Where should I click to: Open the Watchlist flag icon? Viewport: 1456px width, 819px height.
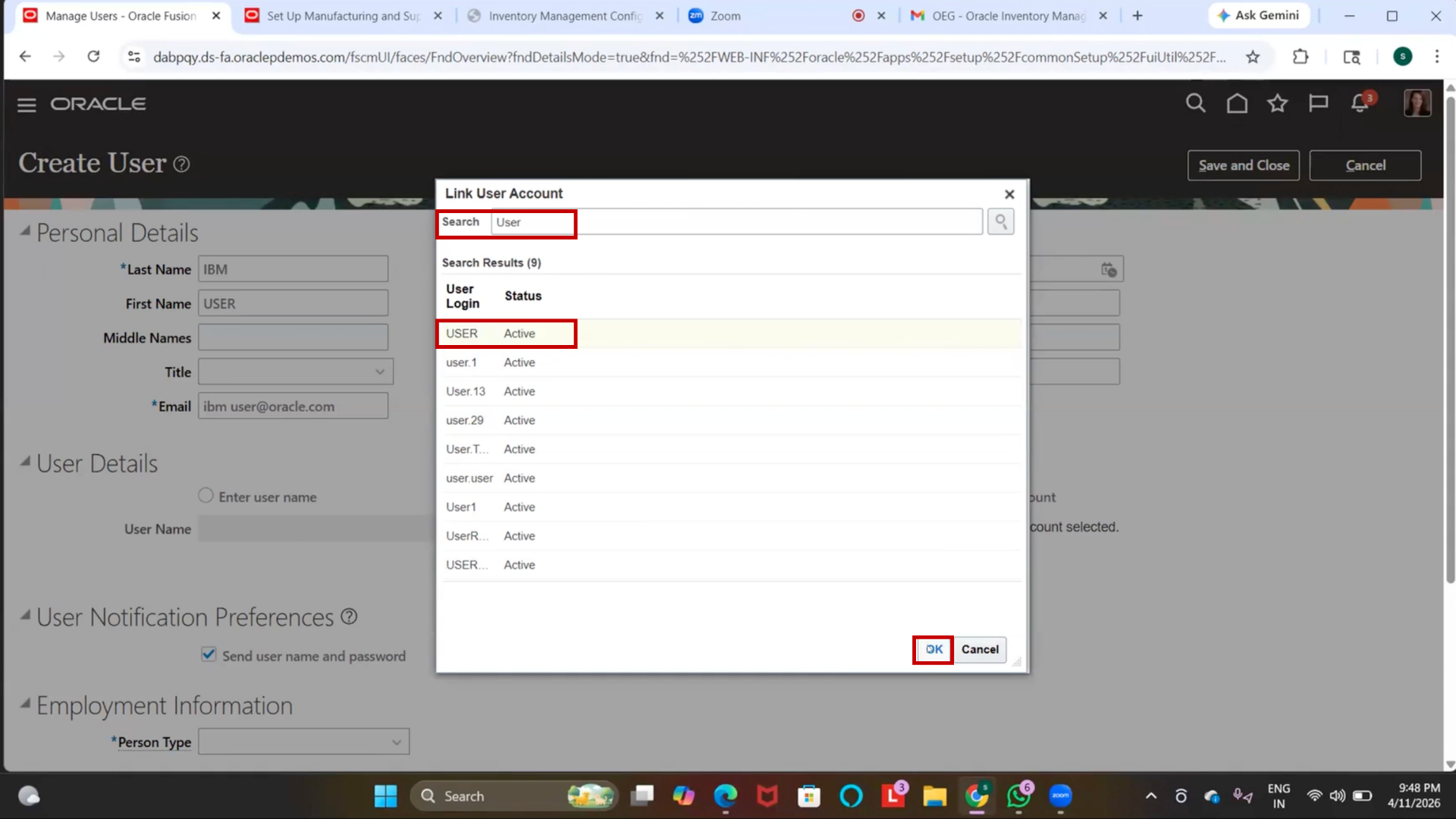[x=1319, y=103]
